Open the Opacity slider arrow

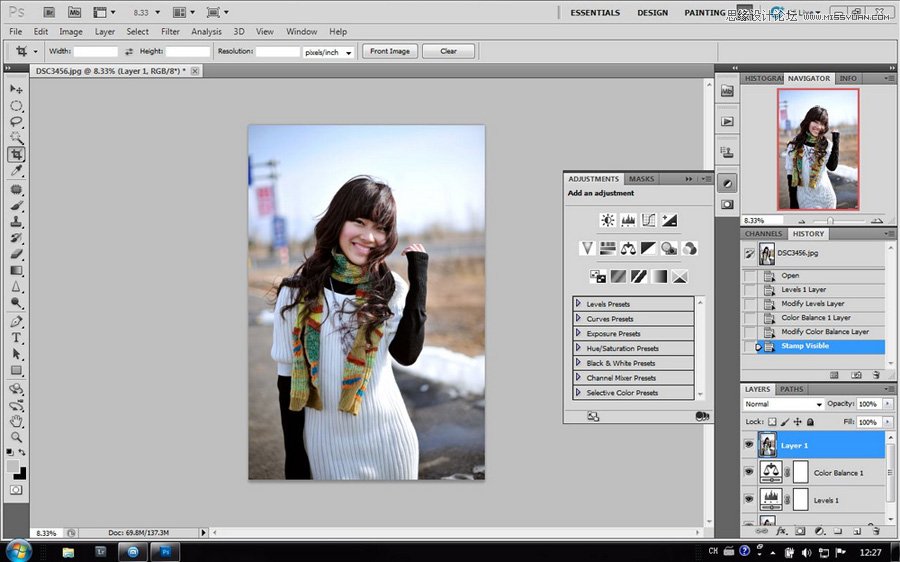889,404
